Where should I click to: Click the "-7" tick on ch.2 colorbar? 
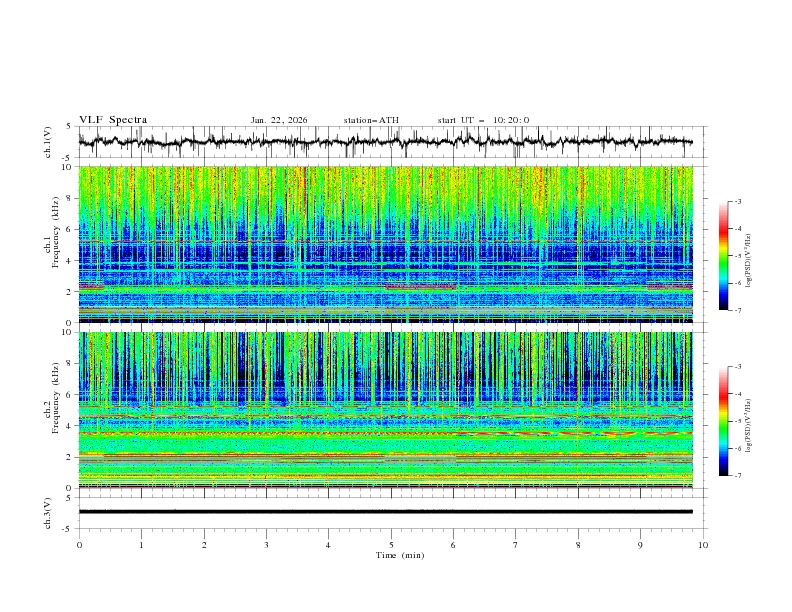pyautogui.click(x=738, y=476)
